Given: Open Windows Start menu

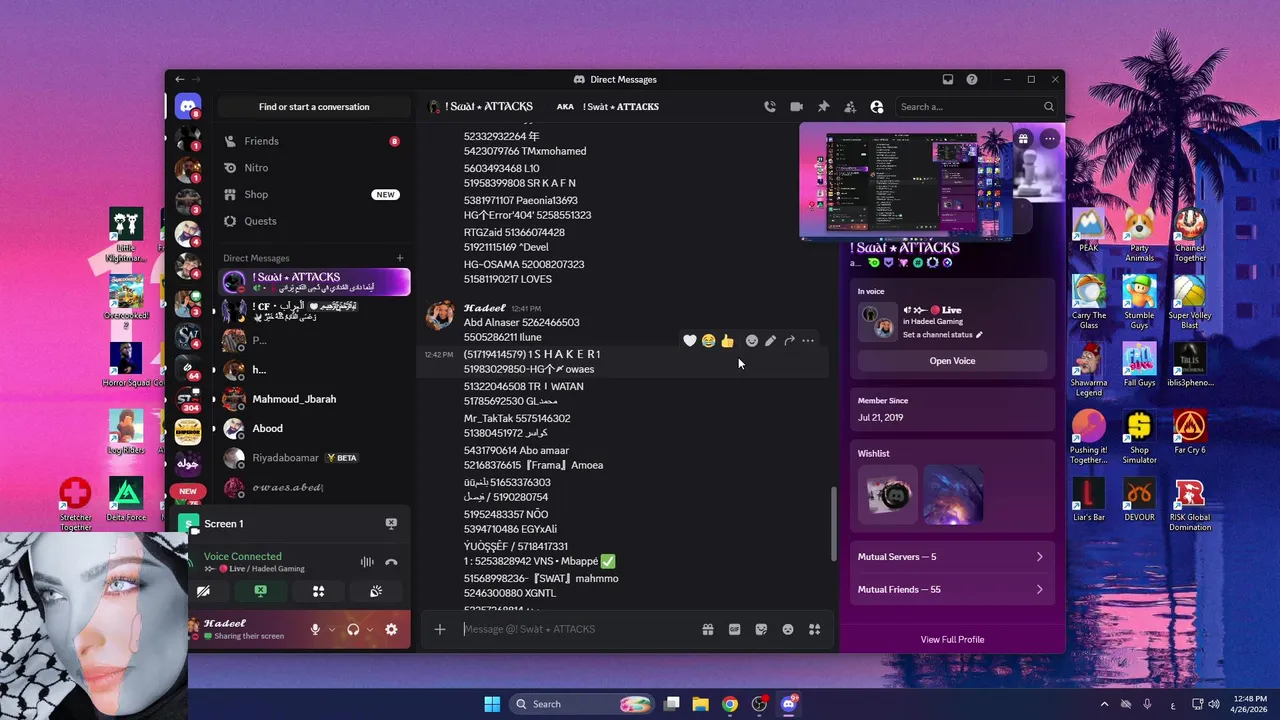Looking at the screenshot, I should point(492,704).
